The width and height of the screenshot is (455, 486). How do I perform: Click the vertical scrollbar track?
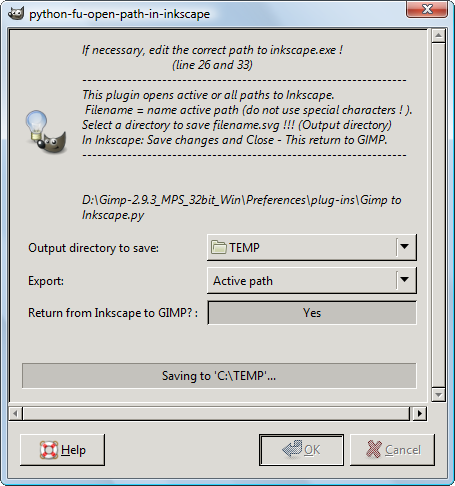(x=438, y=215)
